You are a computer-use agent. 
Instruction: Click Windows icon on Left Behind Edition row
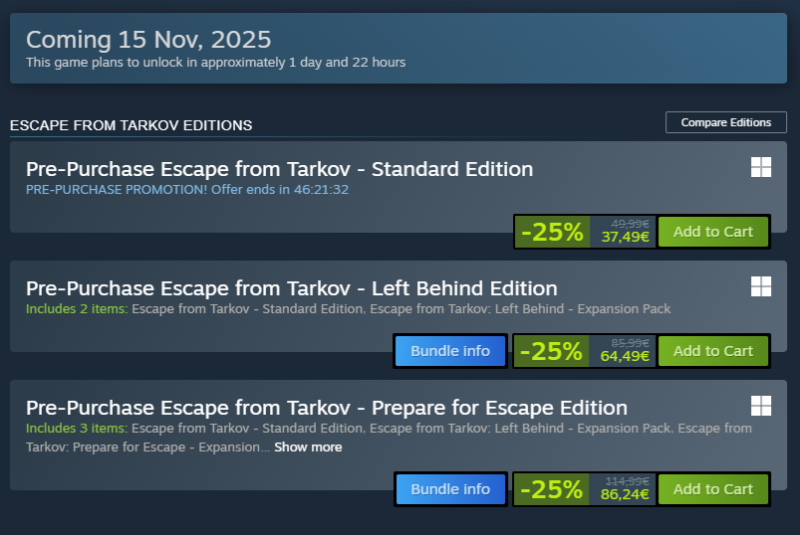coord(761,287)
